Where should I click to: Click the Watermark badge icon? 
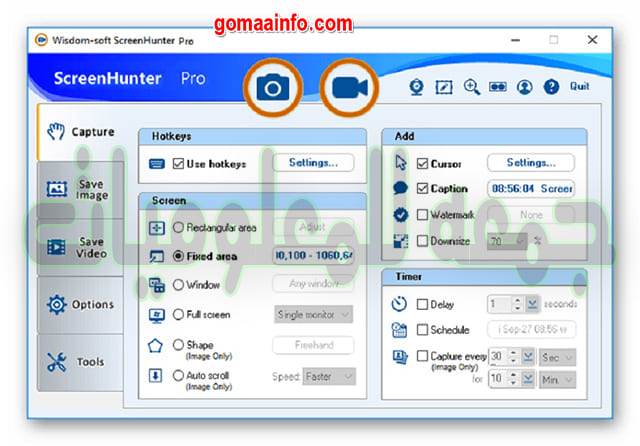tap(400, 215)
